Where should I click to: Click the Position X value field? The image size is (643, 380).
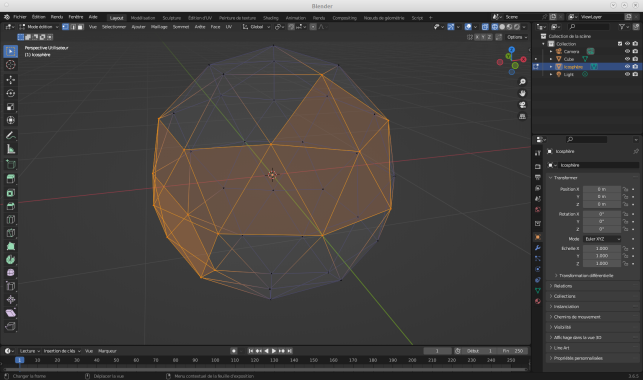tap(602, 189)
